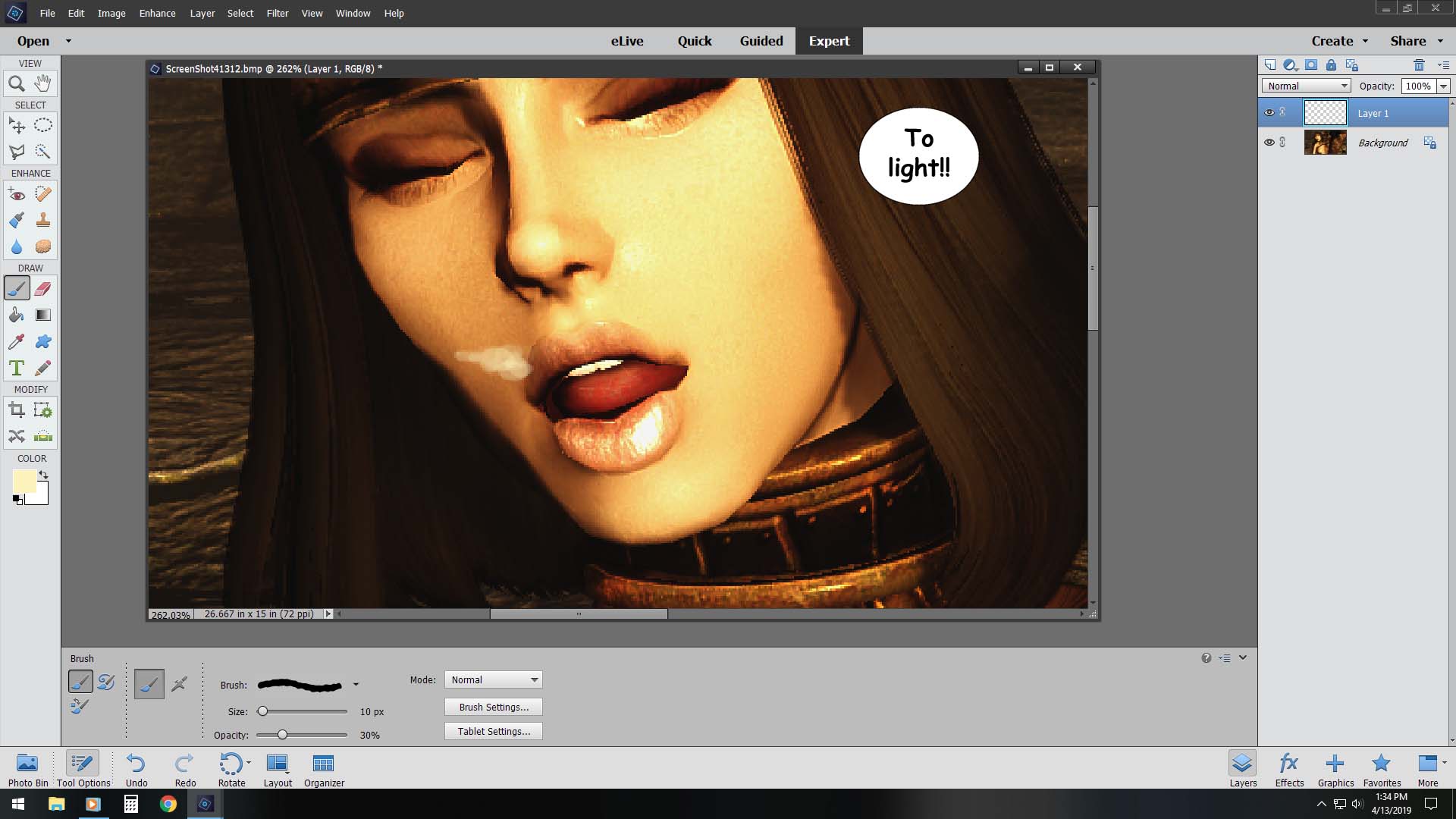Click Add Layer Mask icon
Image resolution: width=1456 pixels, height=819 pixels.
tap(1311, 65)
